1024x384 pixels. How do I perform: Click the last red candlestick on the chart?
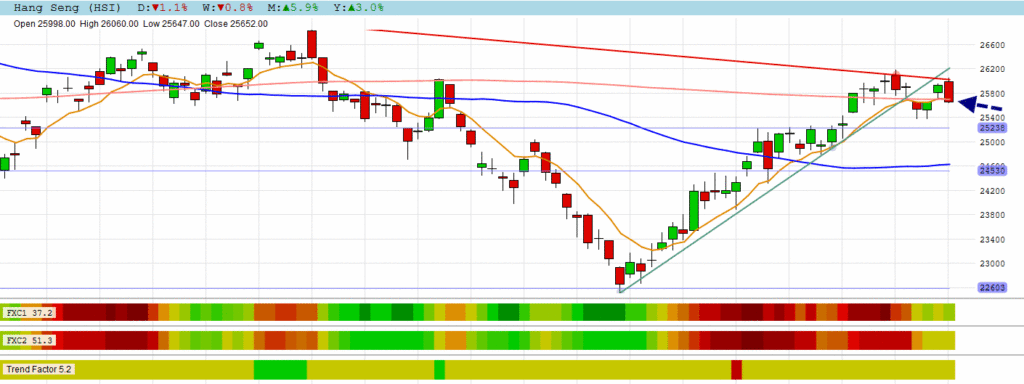[x=949, y=91]
